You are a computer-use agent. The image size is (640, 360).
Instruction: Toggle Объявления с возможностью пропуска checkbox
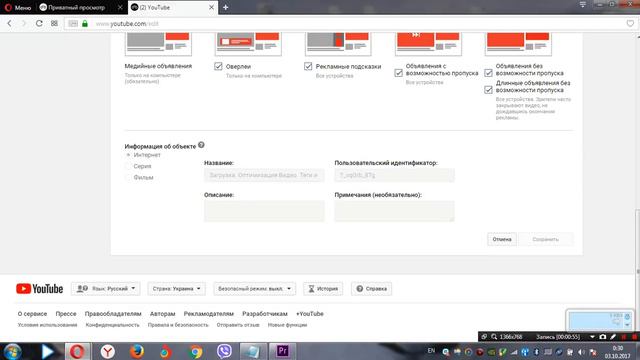(x=398, y=73)
